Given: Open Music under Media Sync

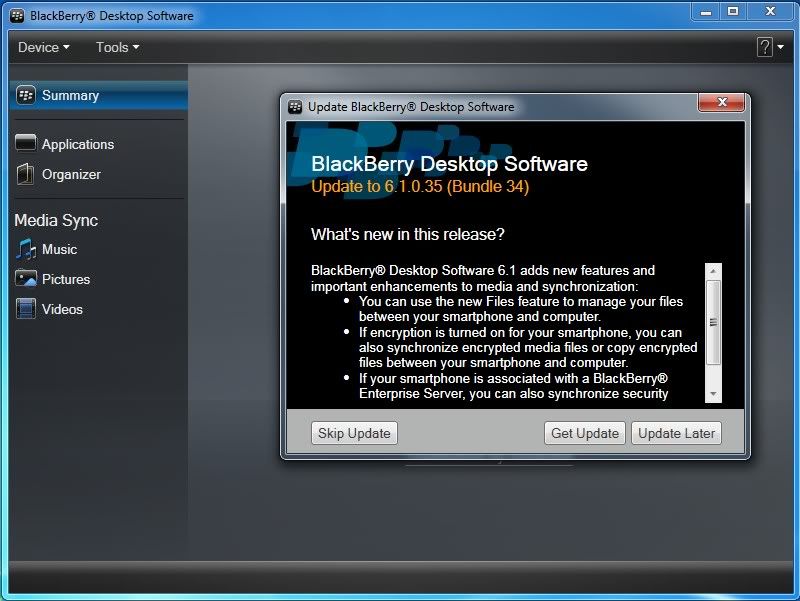Looking at the screenshot, I should coord(59,249).
